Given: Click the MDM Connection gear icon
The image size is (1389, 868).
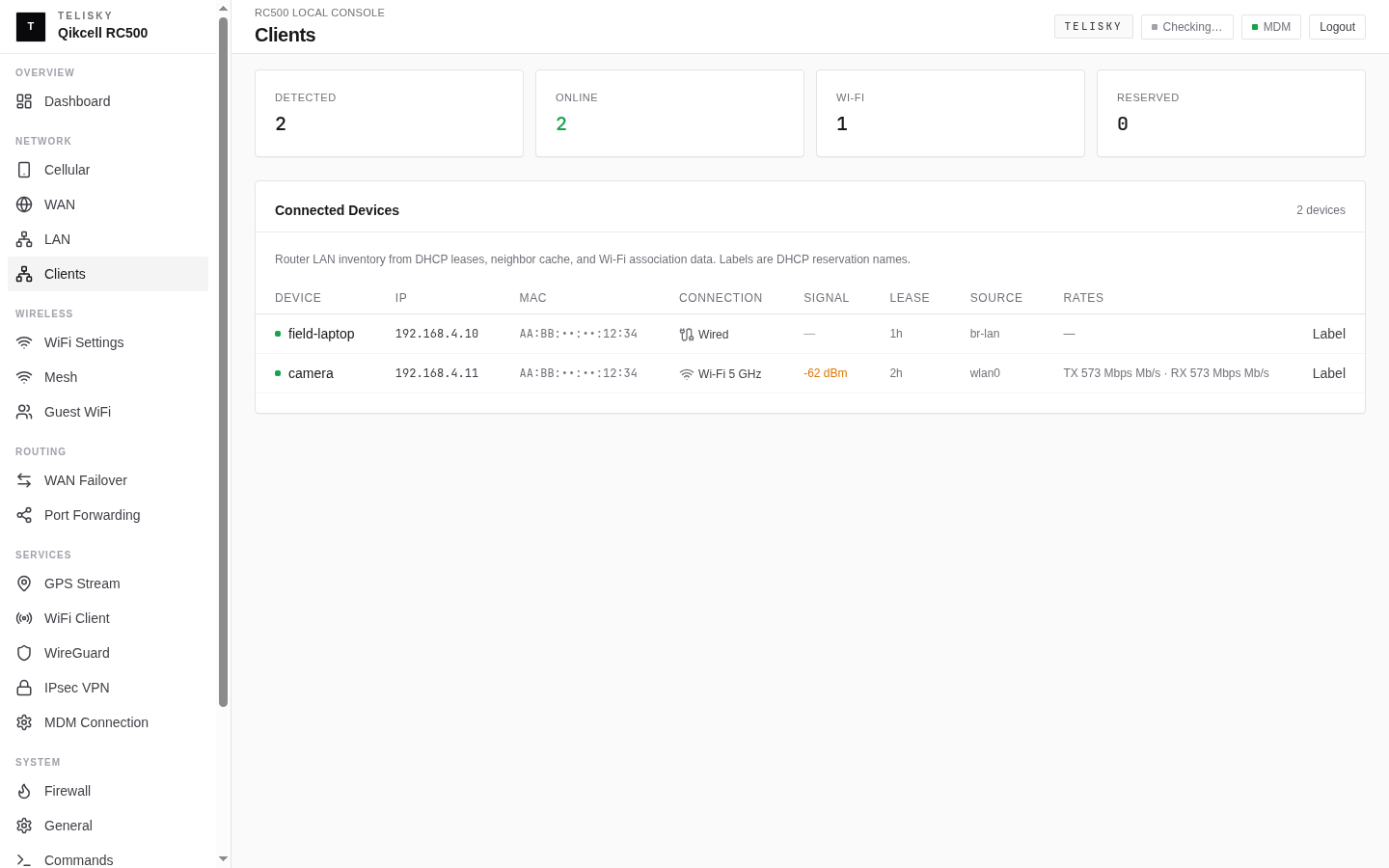Looking at the screenshot, I should pyautogui.click(x=24, y=722).
